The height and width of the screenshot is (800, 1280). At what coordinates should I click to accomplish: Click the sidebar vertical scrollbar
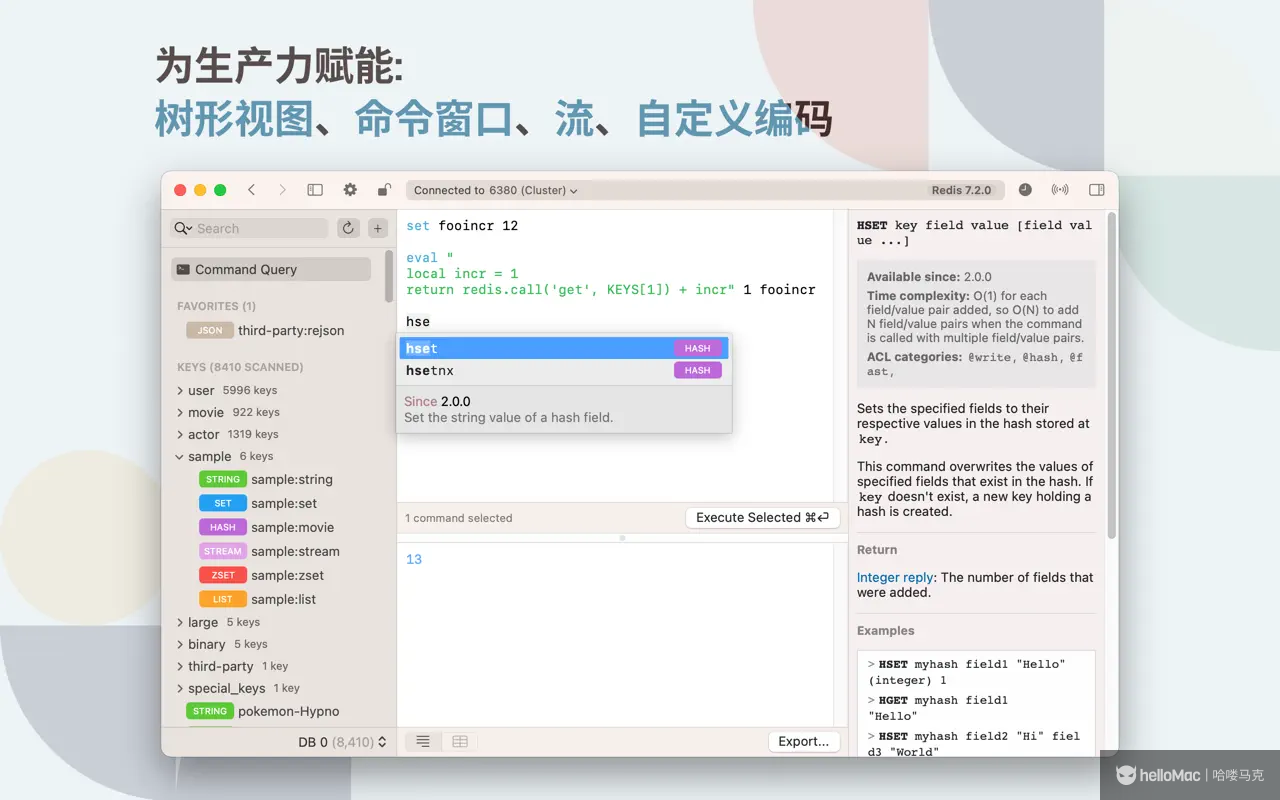(x=389, y=275)
